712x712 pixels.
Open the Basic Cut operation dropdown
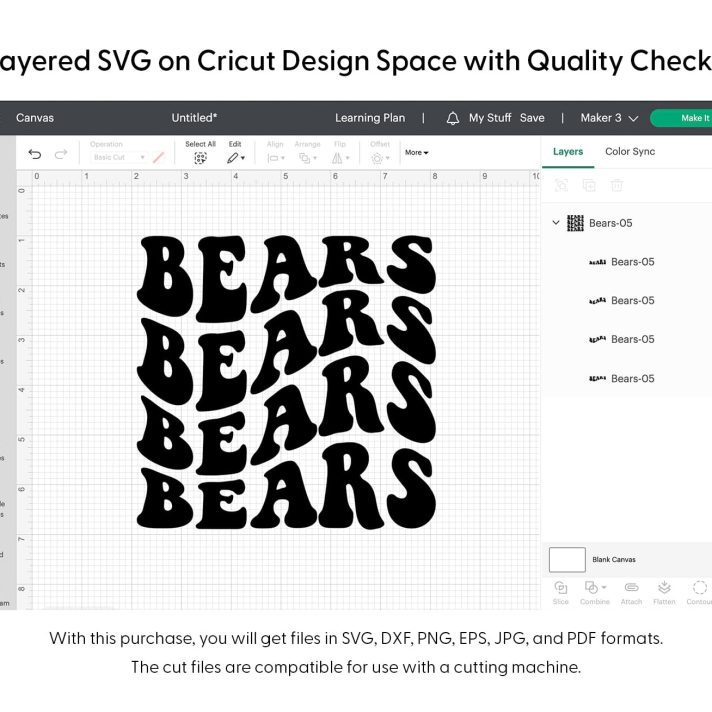tap(119, 157)
